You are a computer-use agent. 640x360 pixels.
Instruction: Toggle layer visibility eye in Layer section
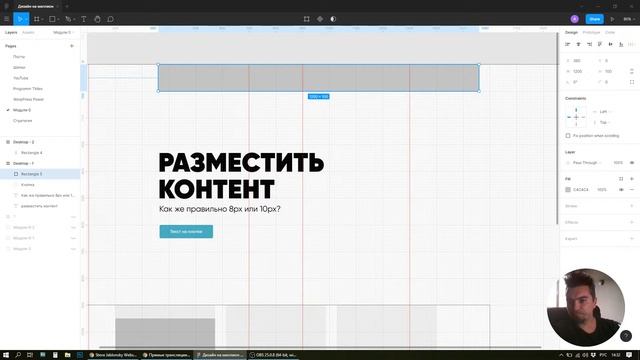point(632,162)
